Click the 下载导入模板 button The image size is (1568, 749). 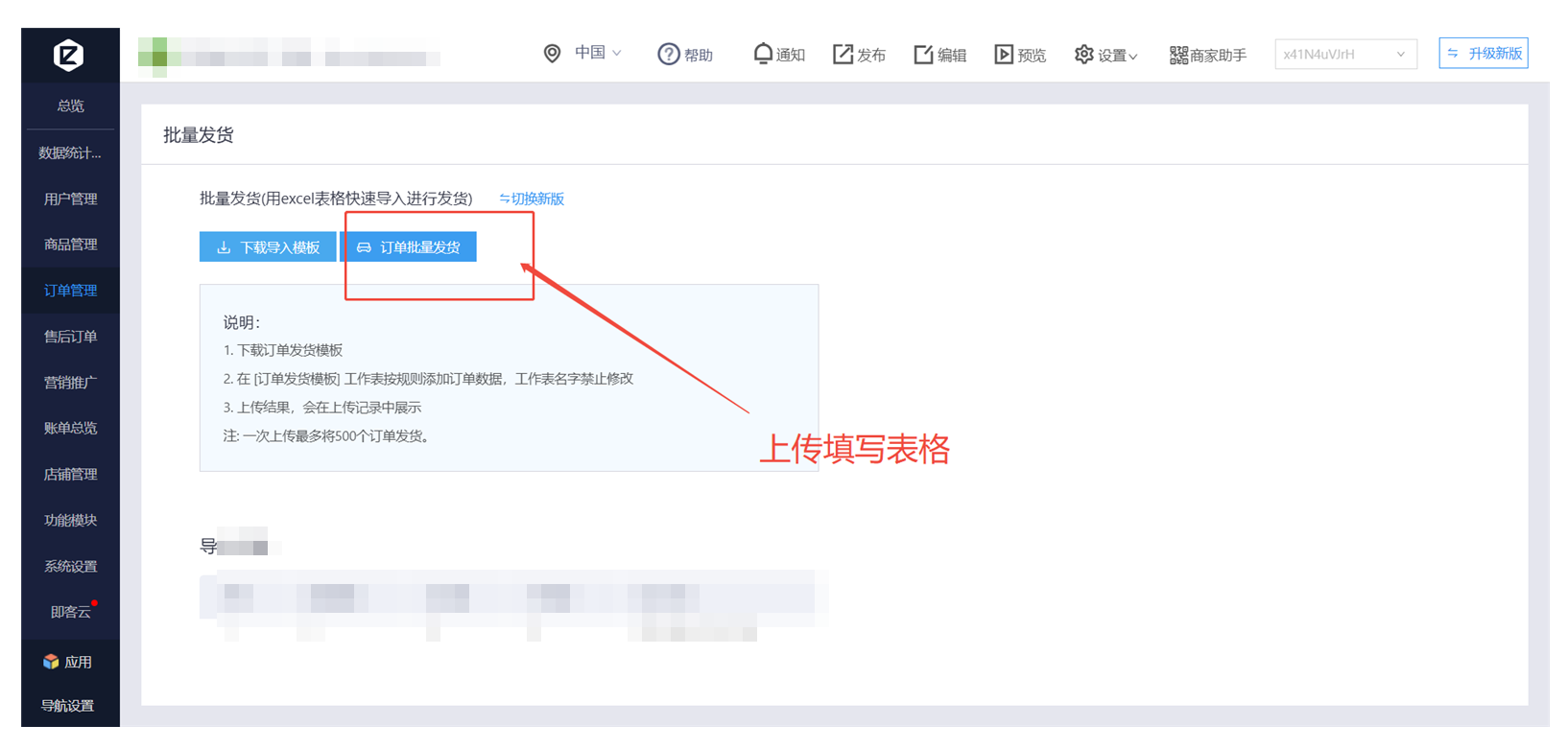click(268, 247)
